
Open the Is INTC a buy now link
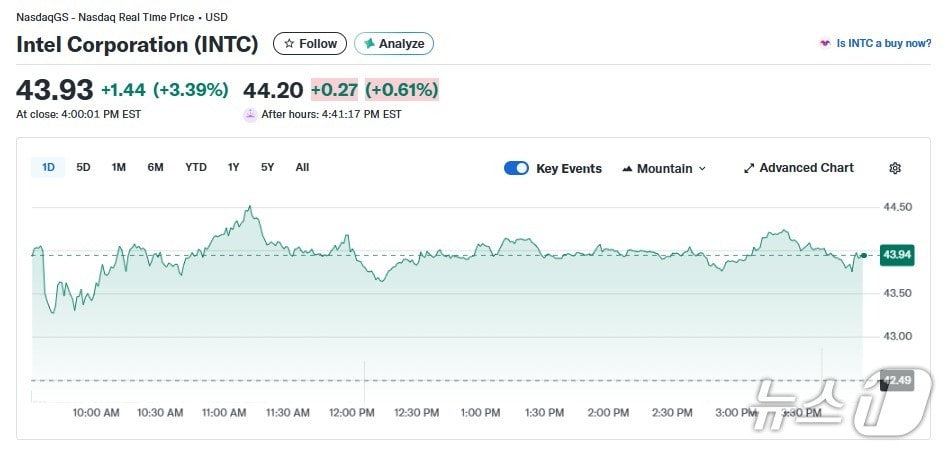pyautogui.click(x=883, y=44)
